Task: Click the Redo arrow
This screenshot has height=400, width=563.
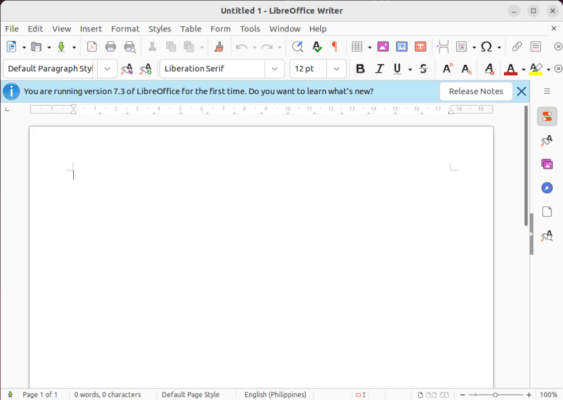Action: pos(266,47)
